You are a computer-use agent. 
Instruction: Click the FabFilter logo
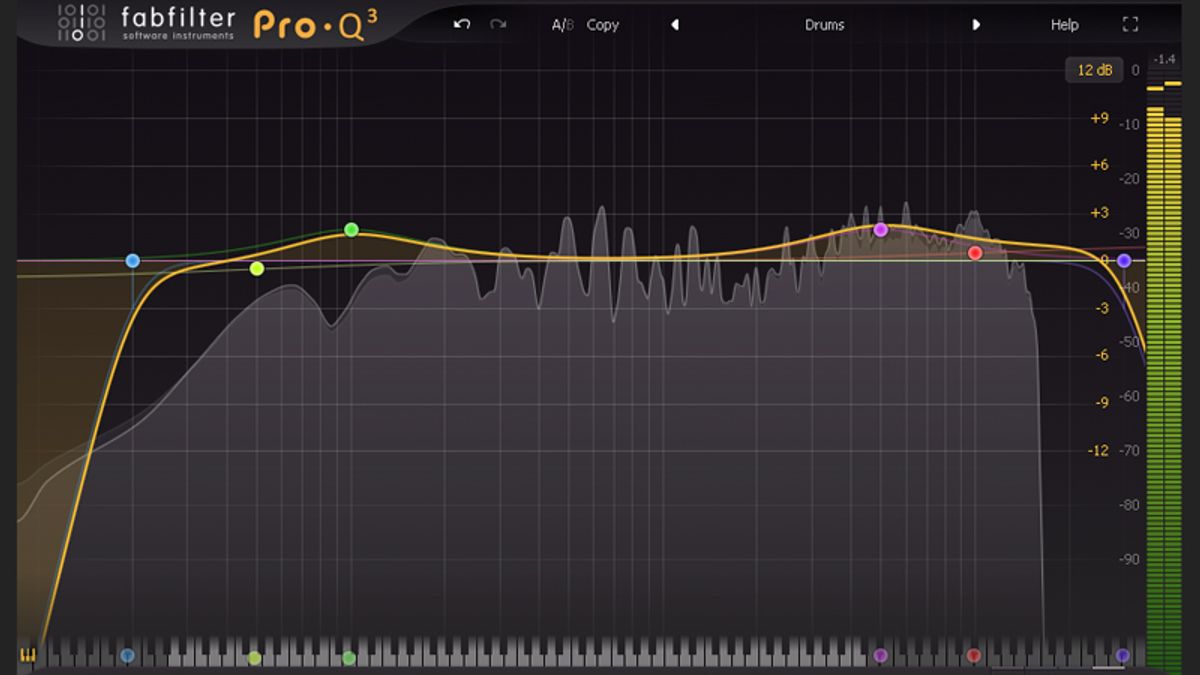pyautogui.click(x=146, y=23)
